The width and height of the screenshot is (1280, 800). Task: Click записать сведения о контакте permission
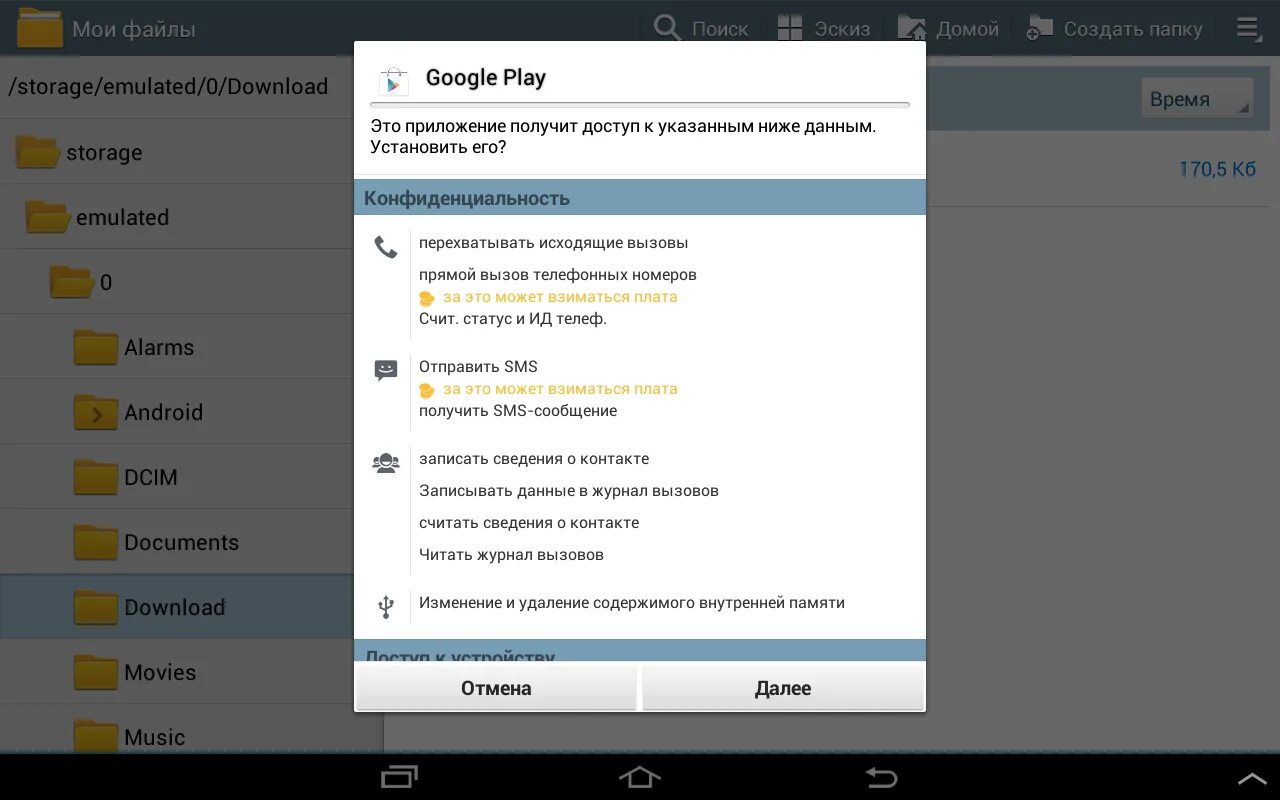534,459
